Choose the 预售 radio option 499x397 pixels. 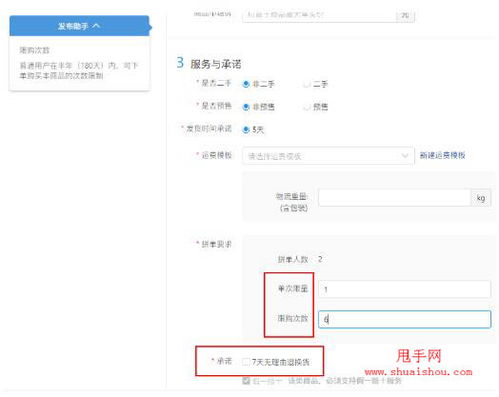[307, 107]
